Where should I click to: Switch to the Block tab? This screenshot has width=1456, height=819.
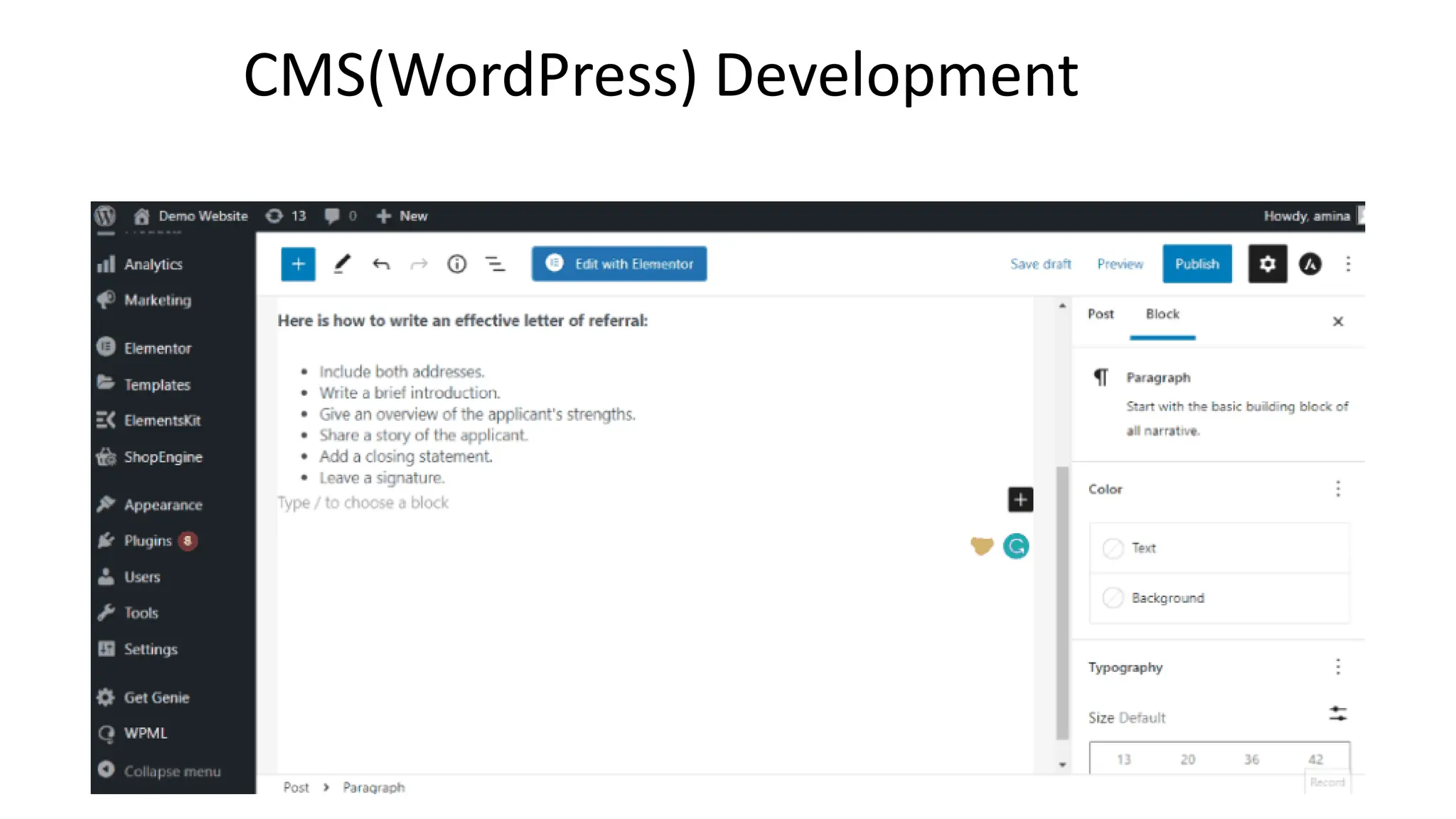[x=1162, y=315]
